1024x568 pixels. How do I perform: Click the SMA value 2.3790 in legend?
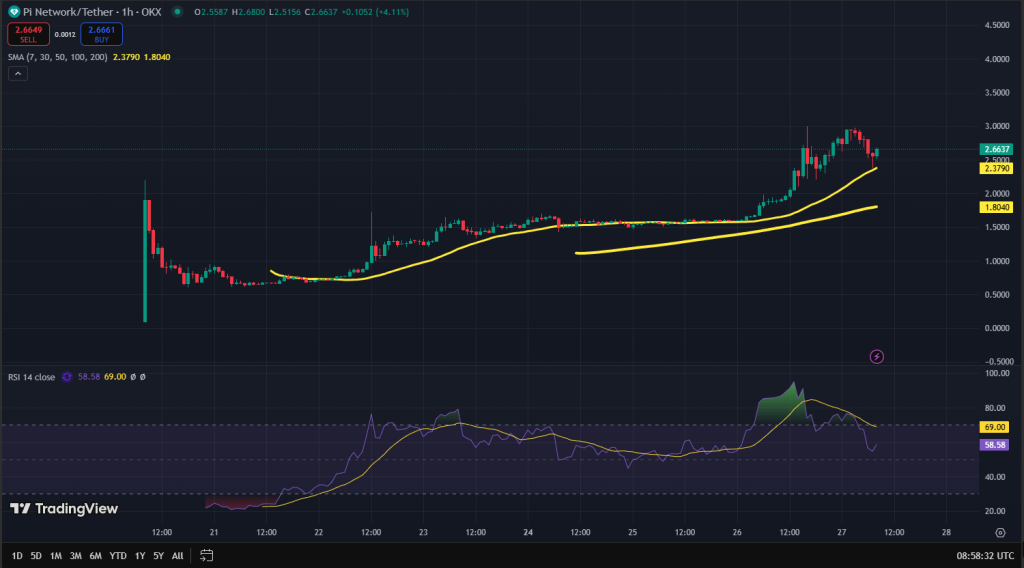click(126, 57)
